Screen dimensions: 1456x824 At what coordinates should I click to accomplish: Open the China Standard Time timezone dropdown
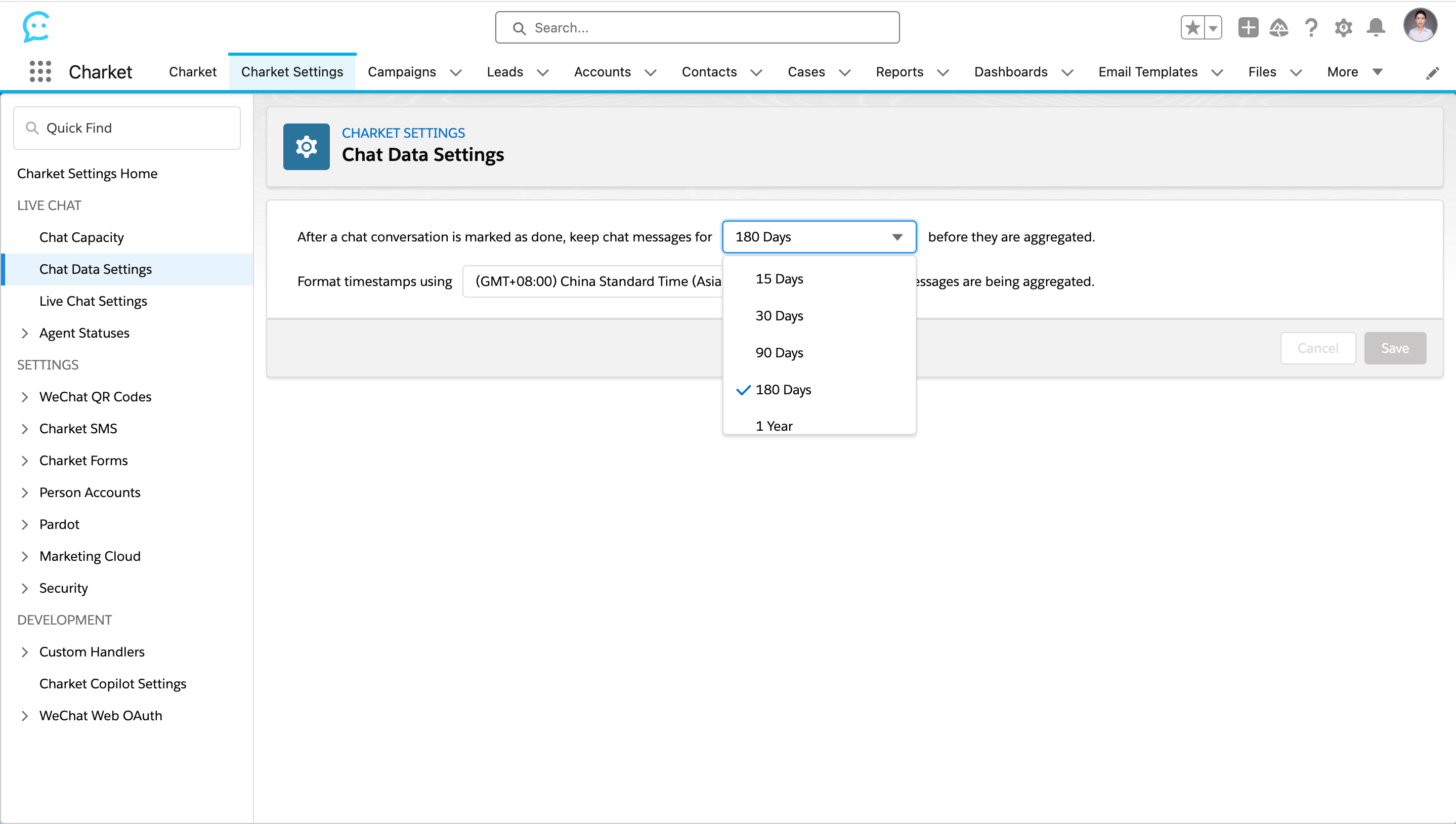592,281
